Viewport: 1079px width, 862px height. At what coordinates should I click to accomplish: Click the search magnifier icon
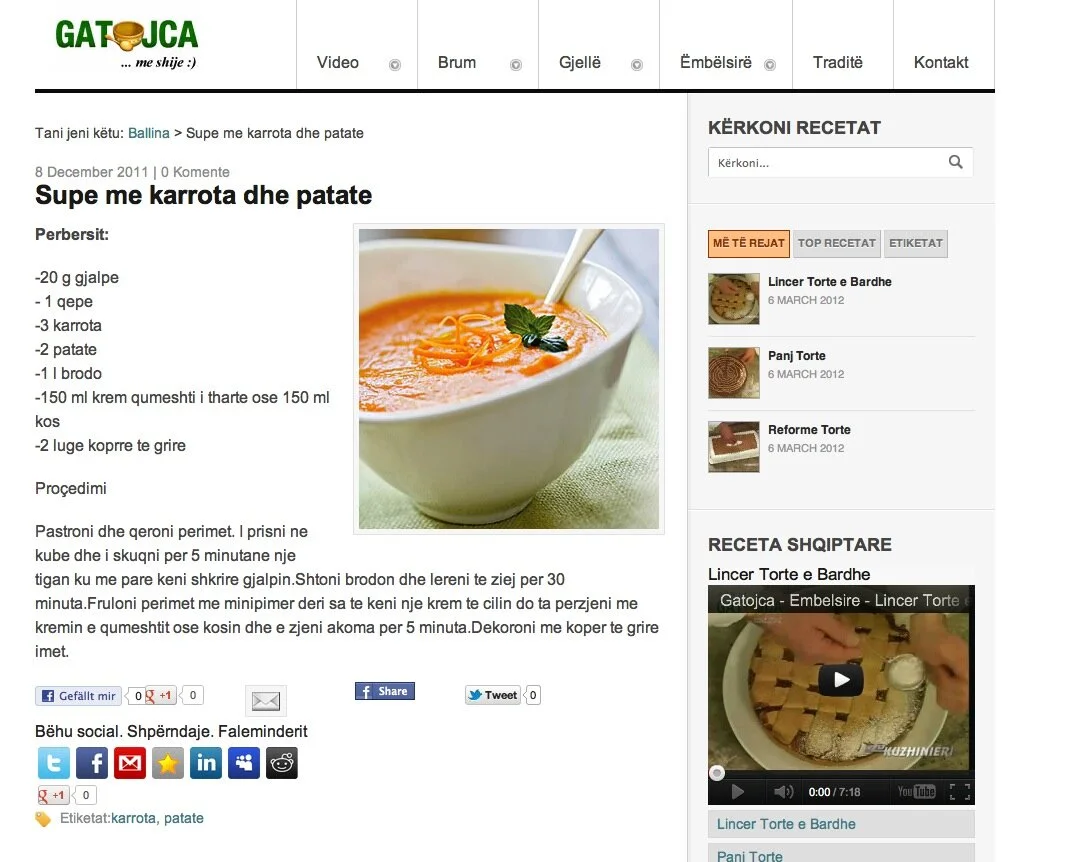955,162
